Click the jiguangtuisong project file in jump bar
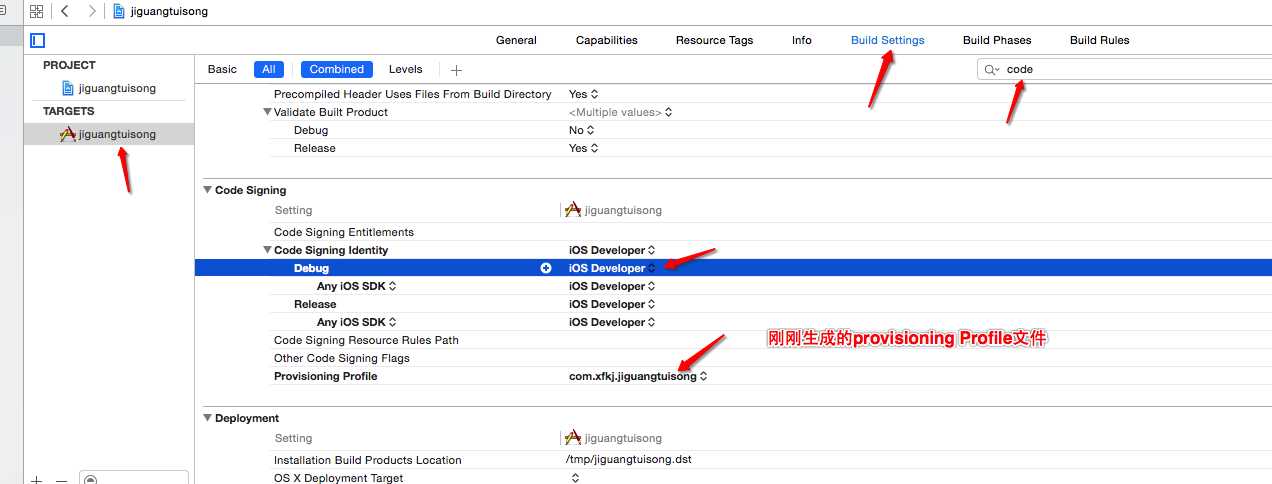Screen dimensions: 1272x484 [161, 11]
